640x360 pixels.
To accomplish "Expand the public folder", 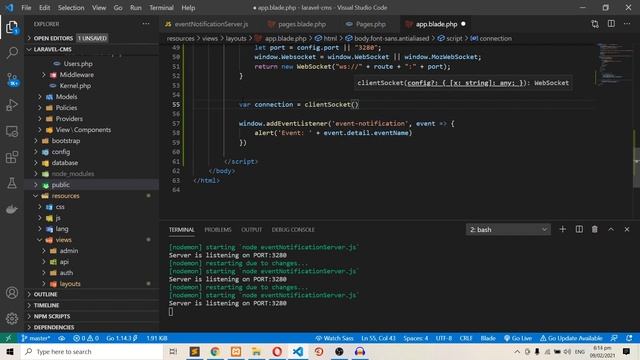I will click(92, 184).
